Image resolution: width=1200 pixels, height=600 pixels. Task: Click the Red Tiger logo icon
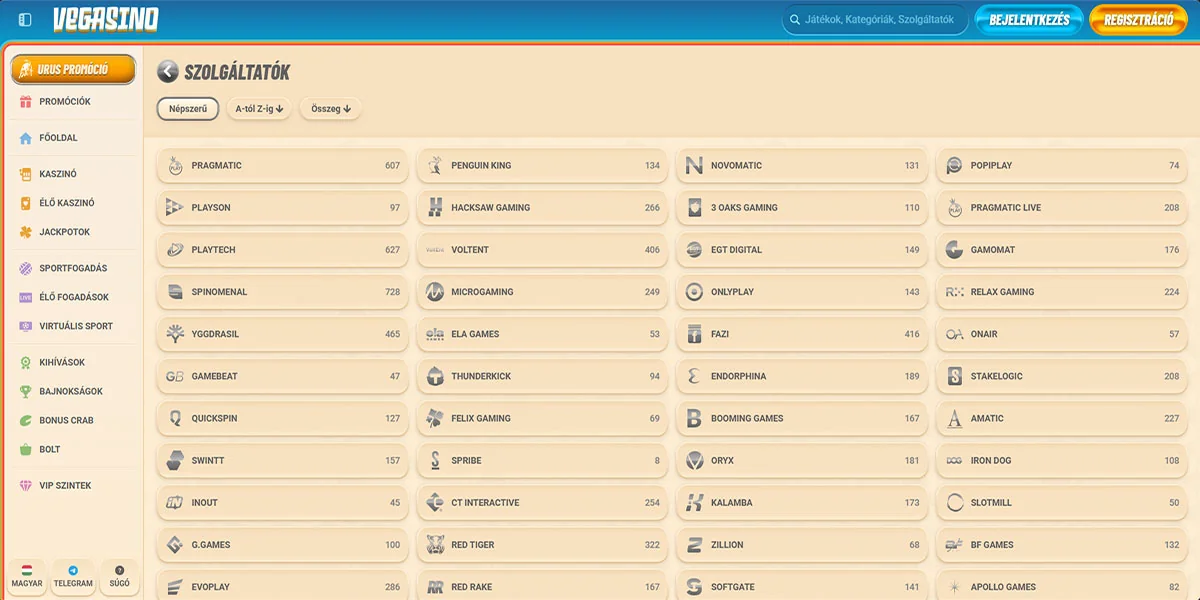point(435,545)
